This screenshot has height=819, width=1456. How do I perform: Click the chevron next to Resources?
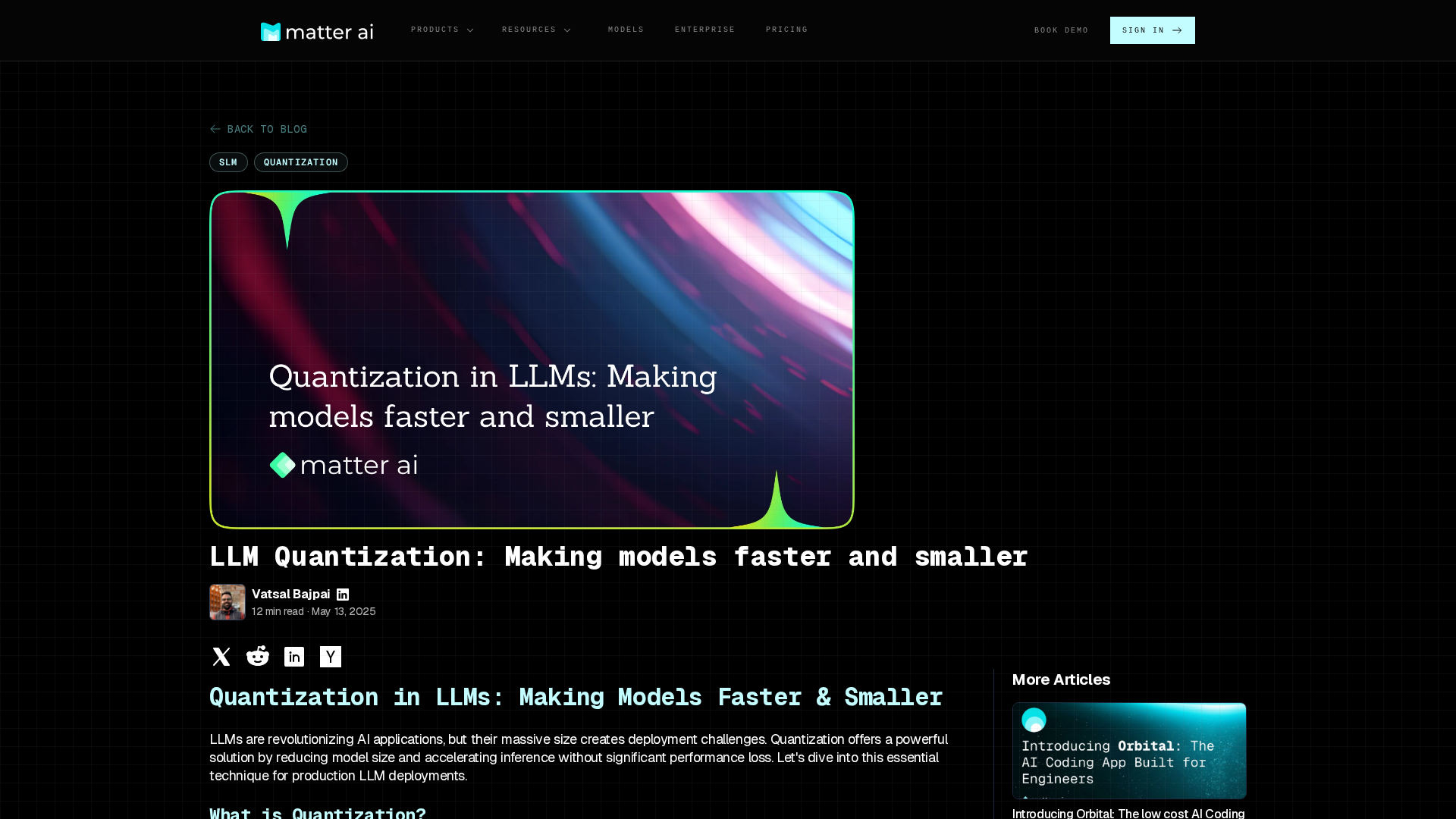[x=567, y=30]
